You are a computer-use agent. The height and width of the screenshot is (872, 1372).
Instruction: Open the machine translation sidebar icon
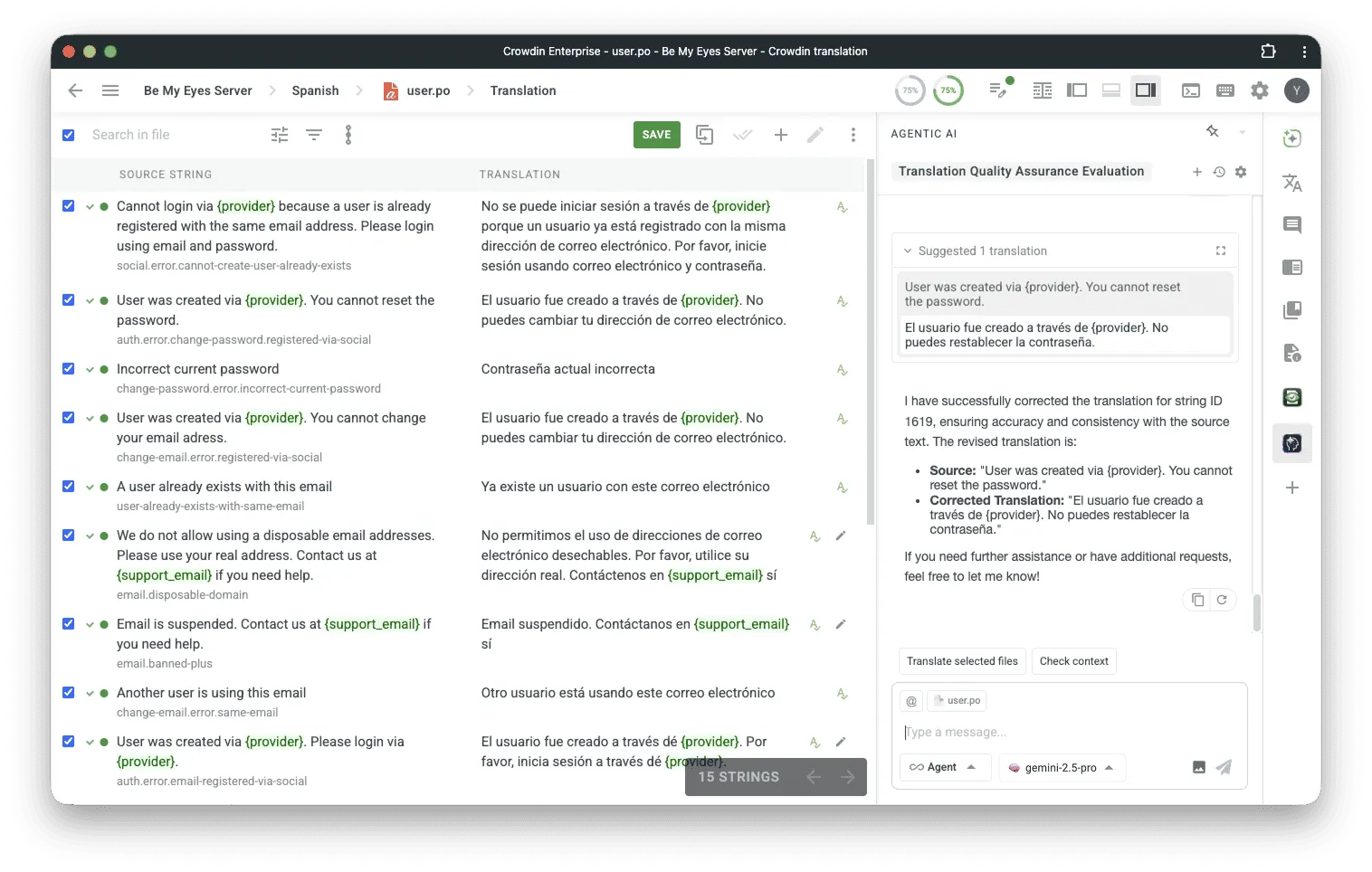[x=1291, y=184]
